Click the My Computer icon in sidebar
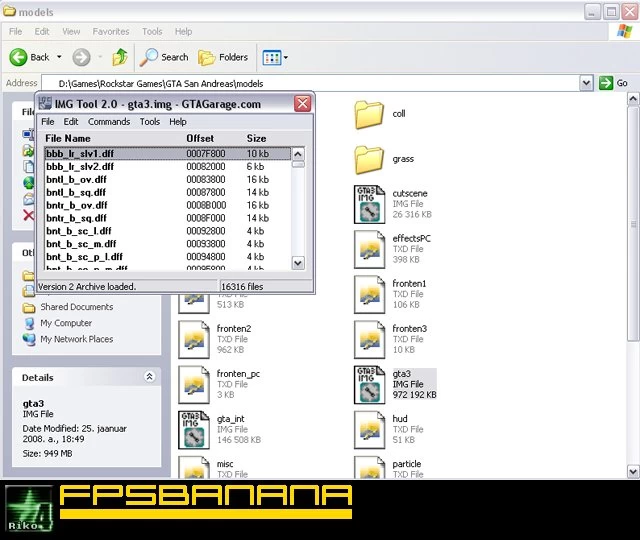This screenshot has height=540, width=640. coord(29,323)
